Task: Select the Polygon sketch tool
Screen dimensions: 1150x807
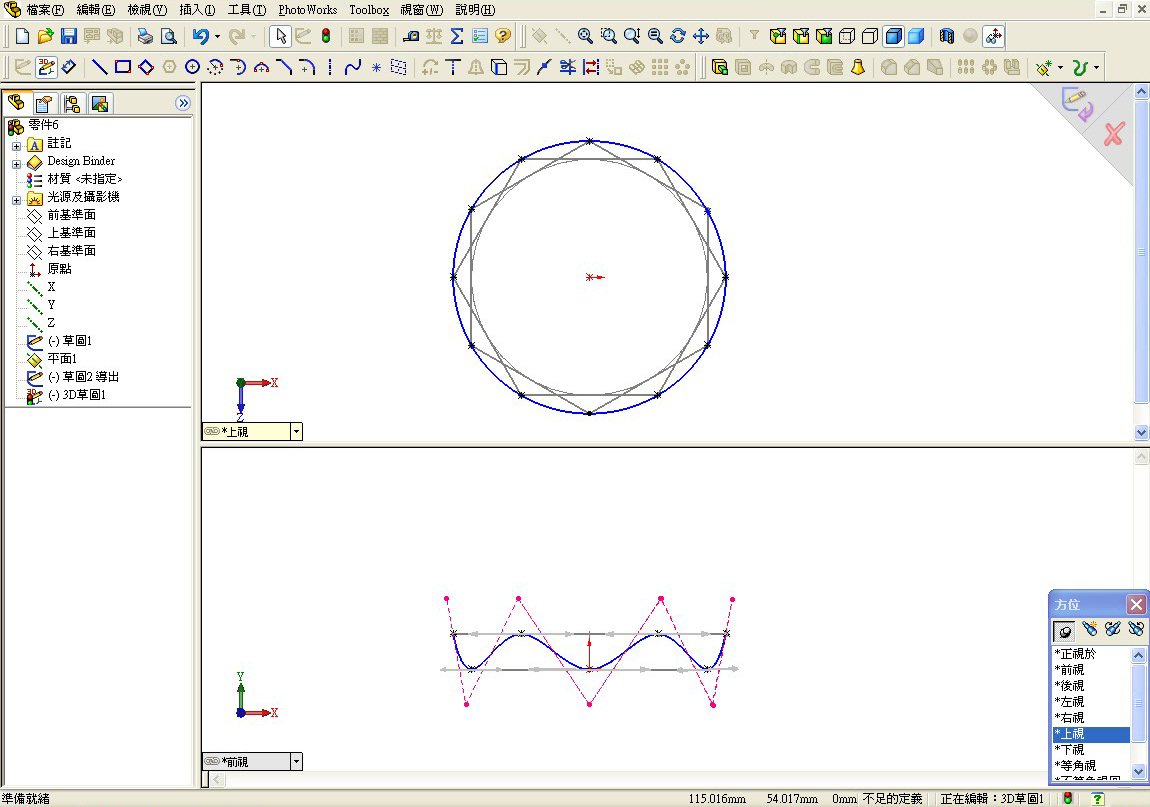Action: (168, 67)
